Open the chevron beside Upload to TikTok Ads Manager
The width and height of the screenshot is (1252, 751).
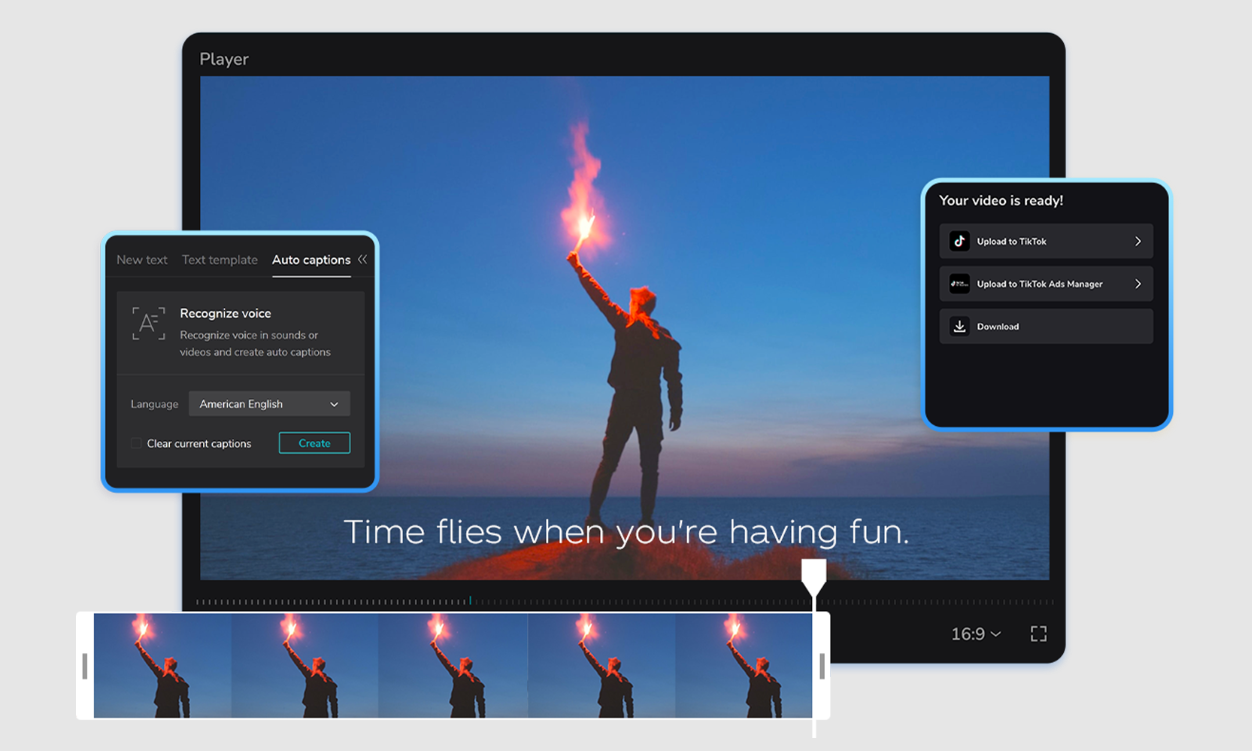click(1138, 284)
